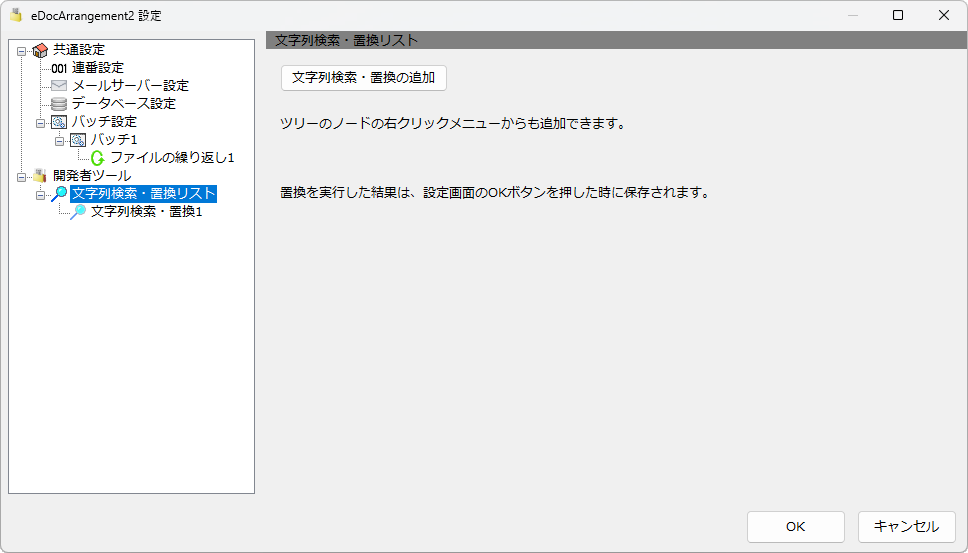Screen dimensions: 968x553
Task: Click the envelope icon for メールサーバー設定
Action: tap(59, 86)
